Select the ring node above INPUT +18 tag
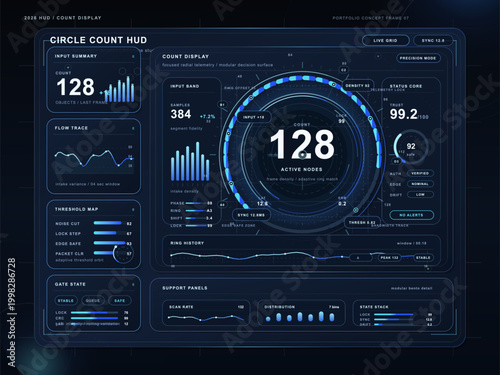500x375 pixels. pos(251,98)
